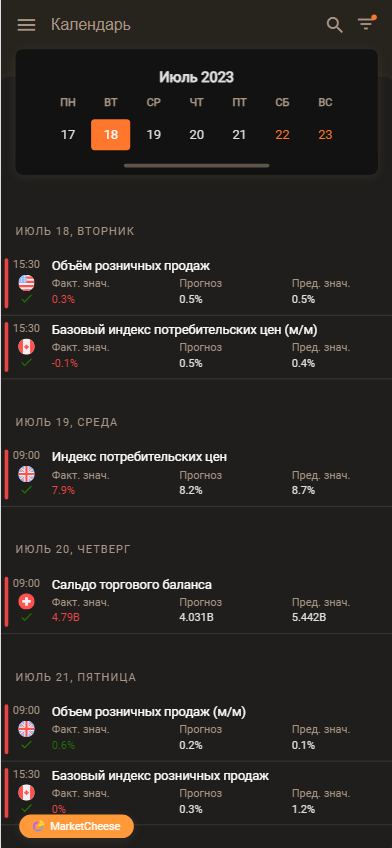Open the filter icon in header

coord(367,23)
